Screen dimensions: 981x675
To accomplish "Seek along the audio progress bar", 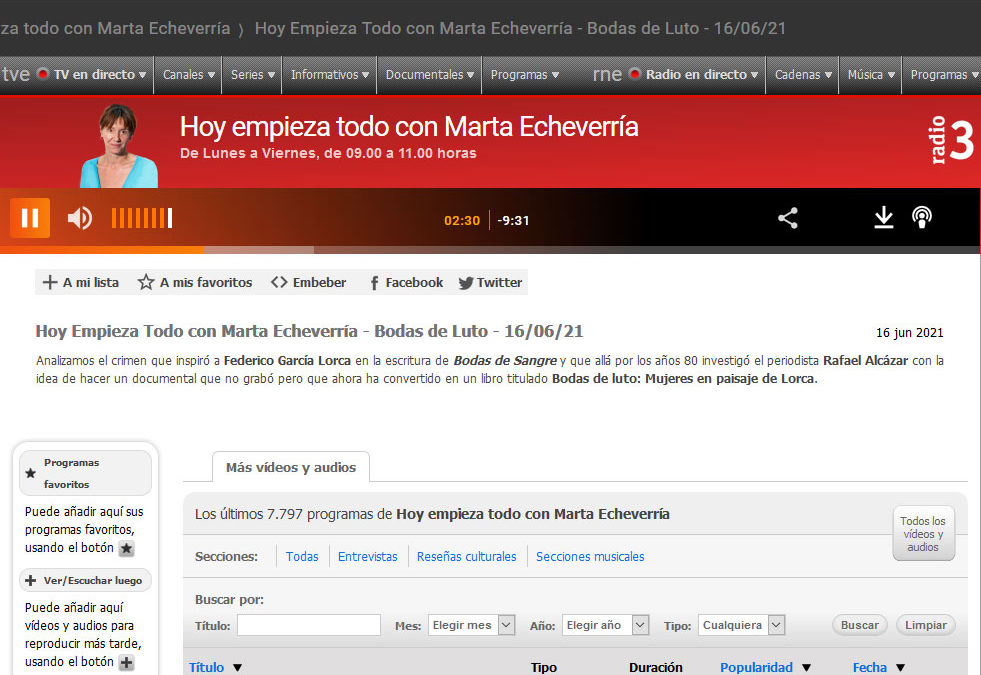I will (490, 250).
